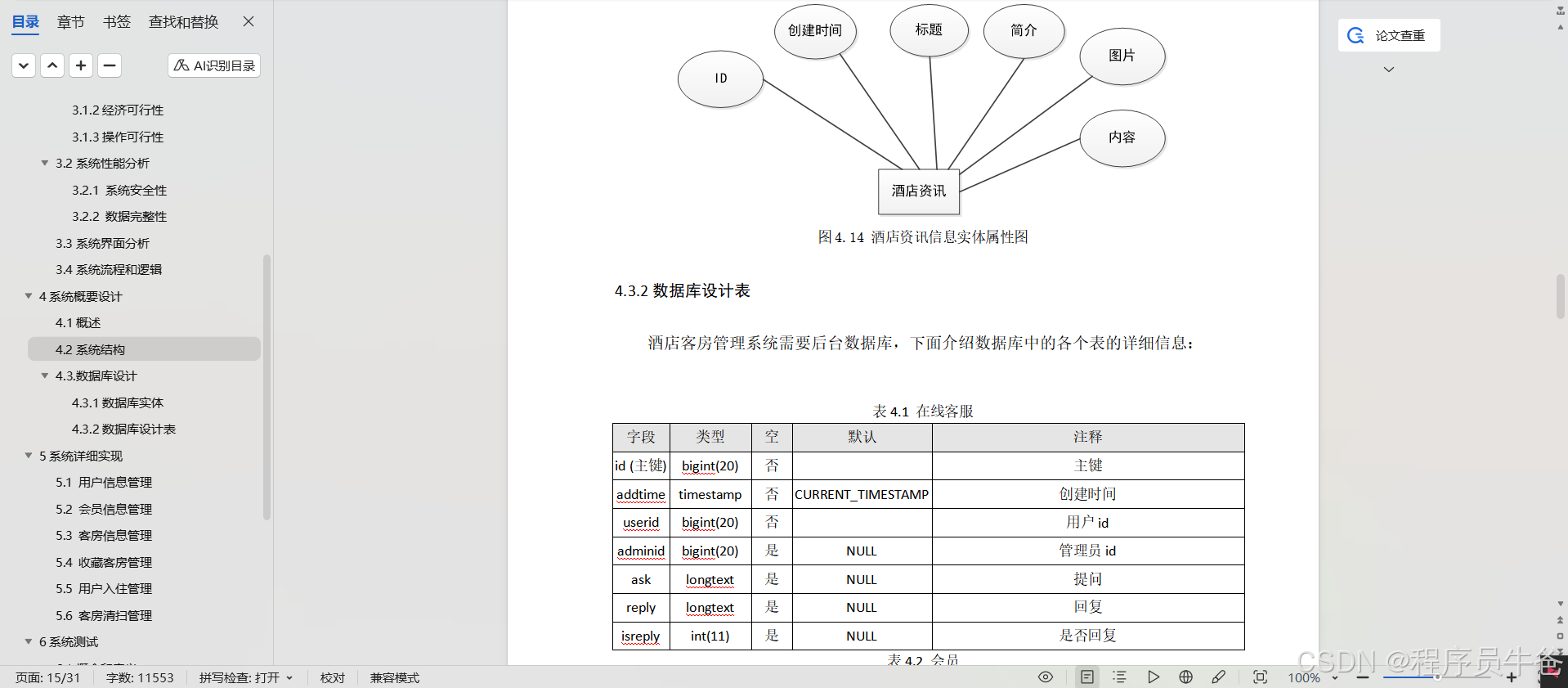Jump to 5.2 会员信息管理

click(x=104, y=509)
